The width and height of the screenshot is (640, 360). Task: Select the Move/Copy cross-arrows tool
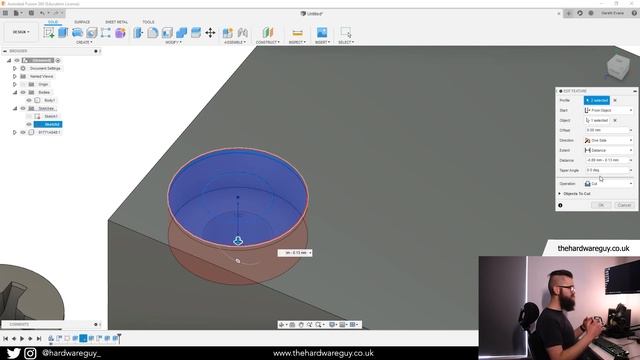click(210, 33)
